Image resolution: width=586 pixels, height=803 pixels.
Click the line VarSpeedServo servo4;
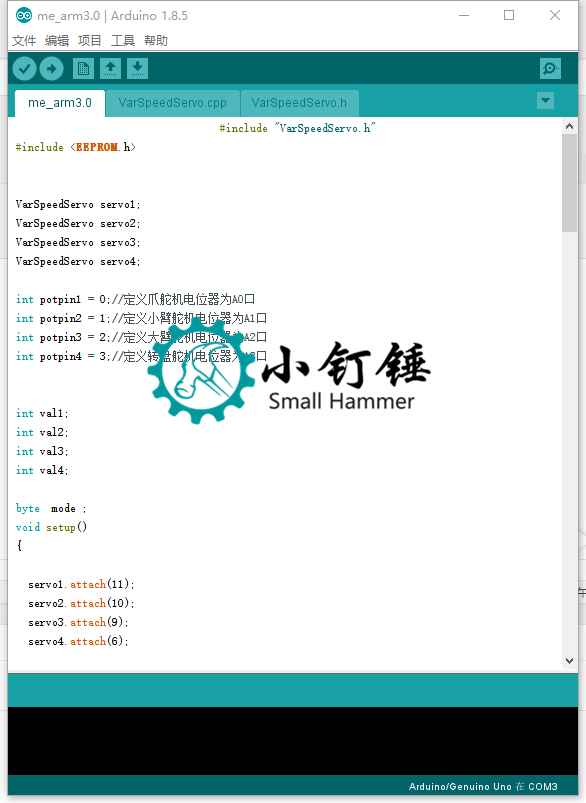[x=78, y=261]
